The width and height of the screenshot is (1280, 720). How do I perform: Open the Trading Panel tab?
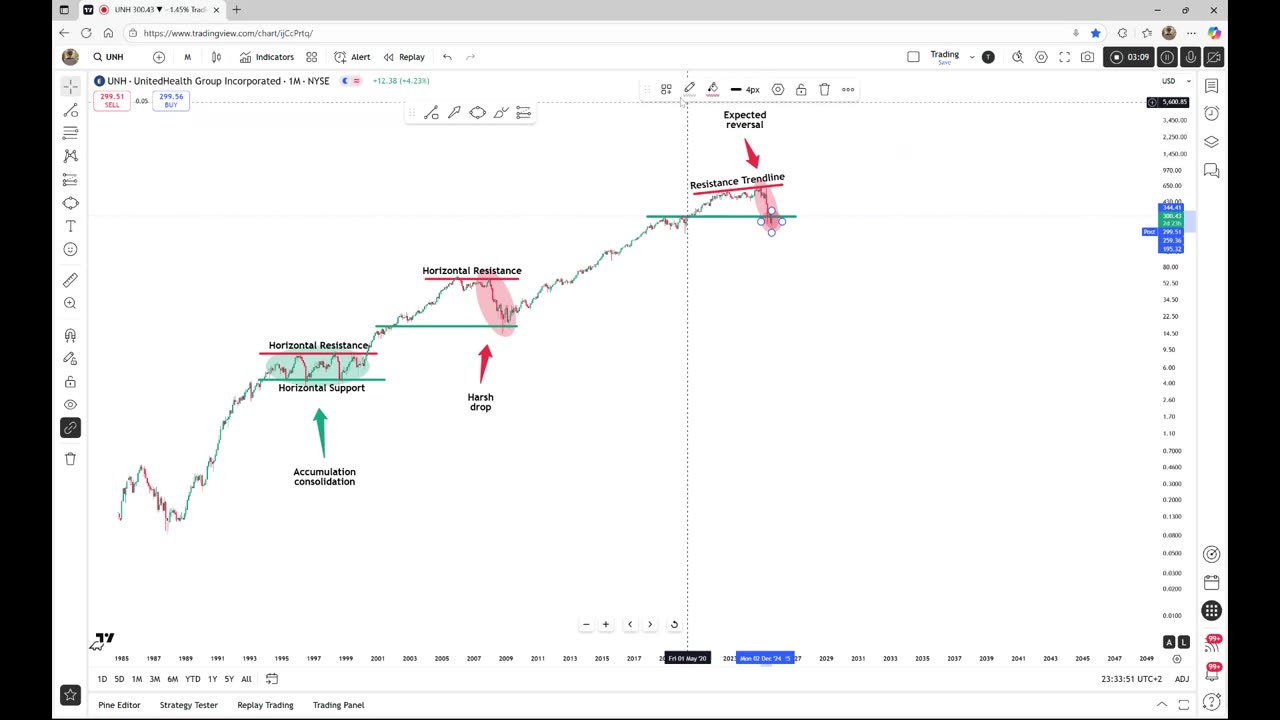click(x=338, y=705)
